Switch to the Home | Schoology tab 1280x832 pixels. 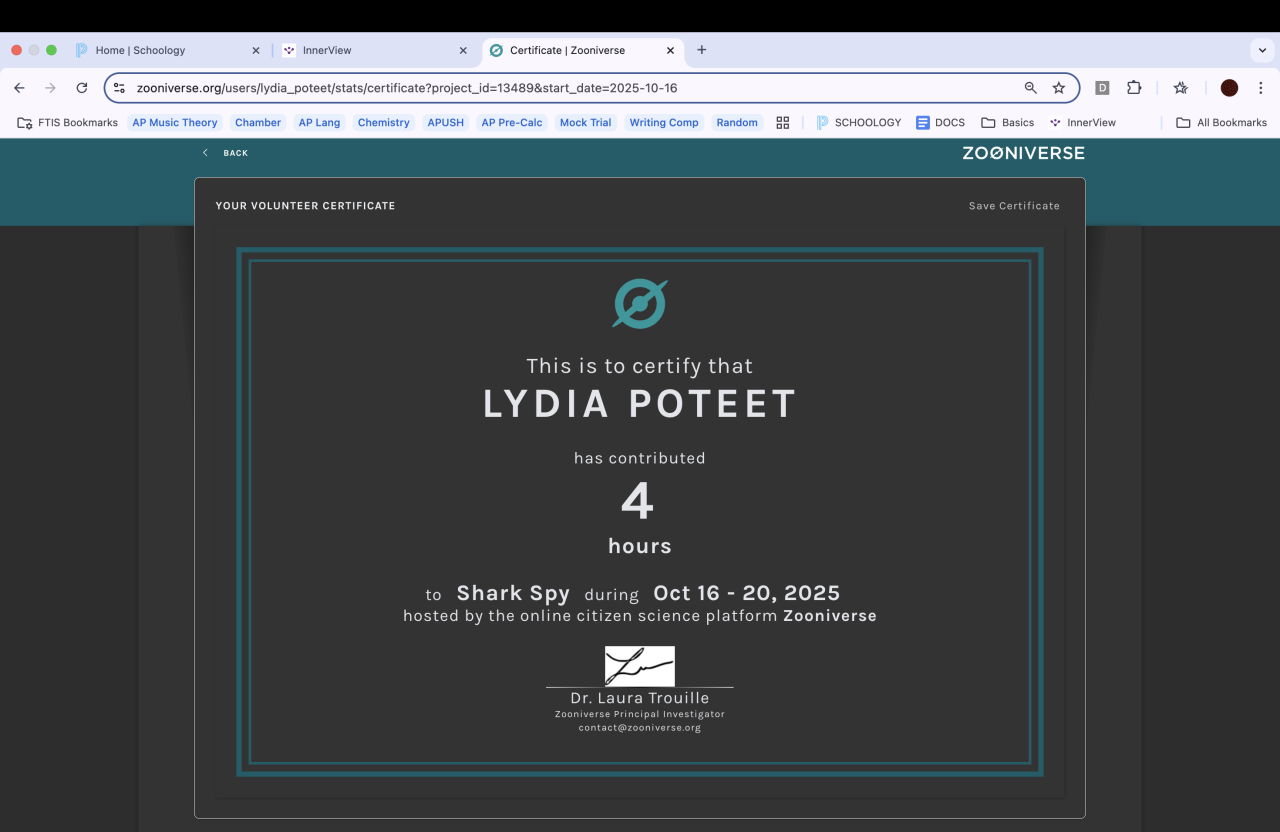[x=168, y=50]
